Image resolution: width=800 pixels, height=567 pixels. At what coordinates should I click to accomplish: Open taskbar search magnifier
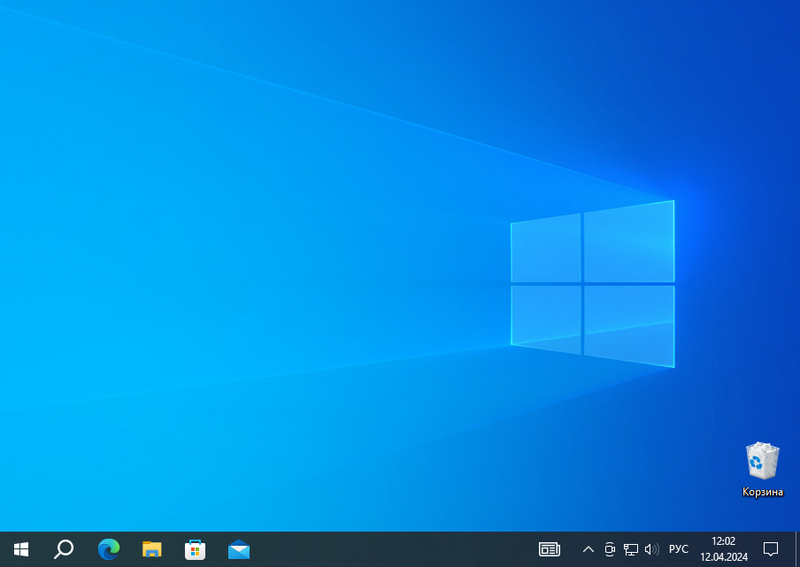pos(64,549)
